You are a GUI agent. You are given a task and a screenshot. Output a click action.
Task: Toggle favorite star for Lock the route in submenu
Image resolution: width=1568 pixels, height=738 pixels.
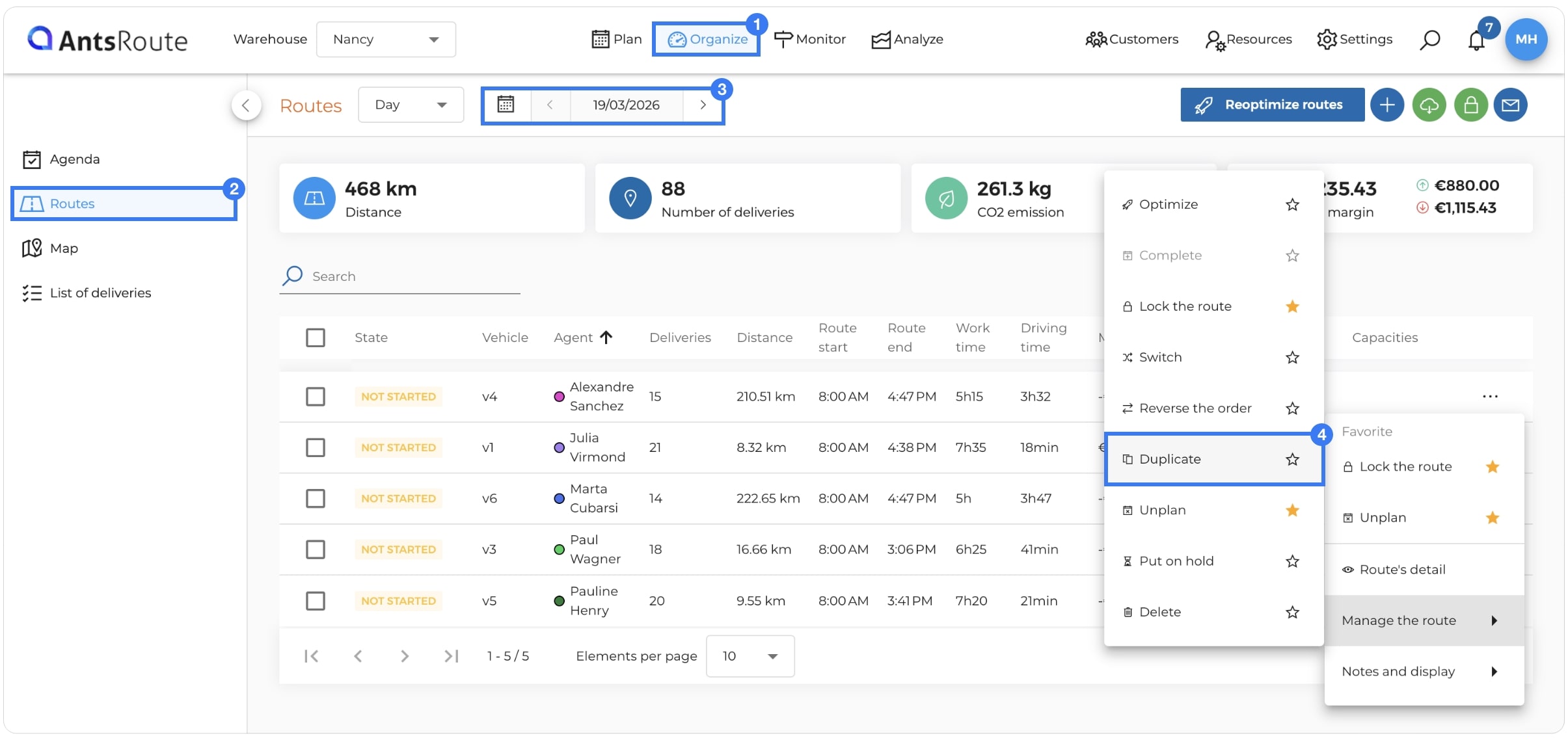pos(1292,306)
